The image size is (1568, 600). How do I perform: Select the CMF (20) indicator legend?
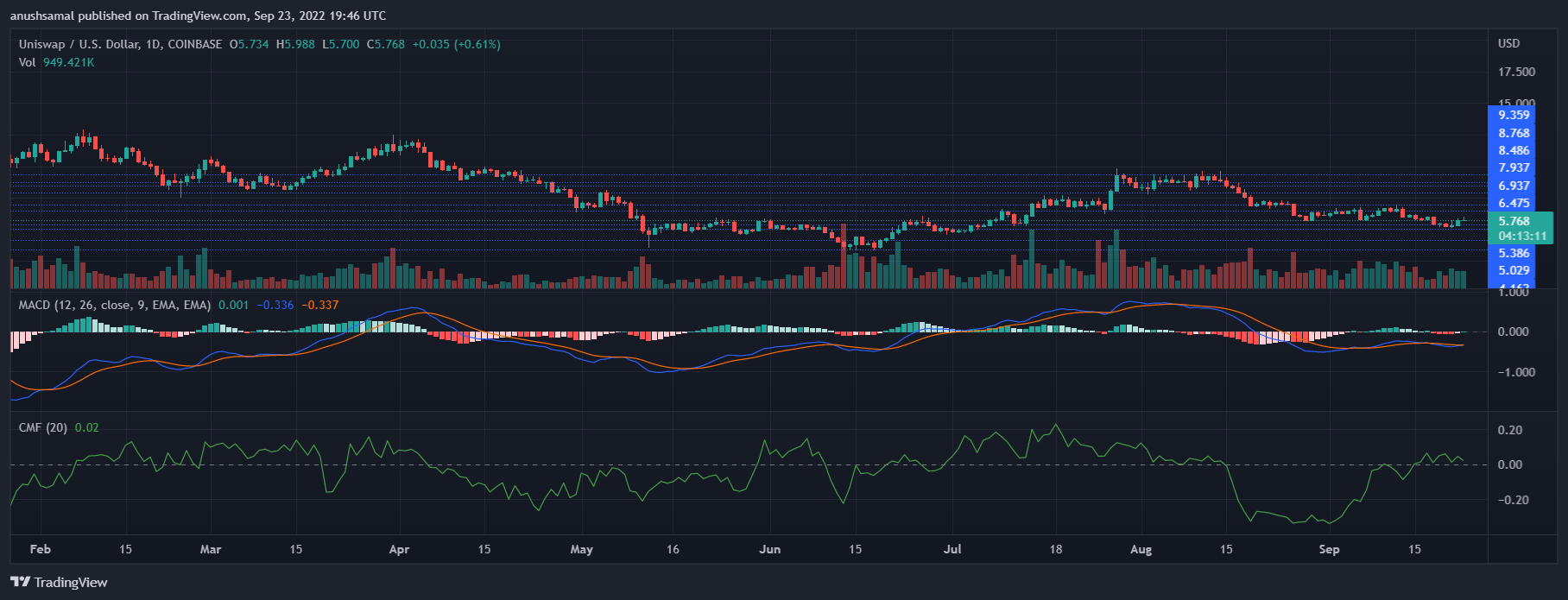point(43,427)
